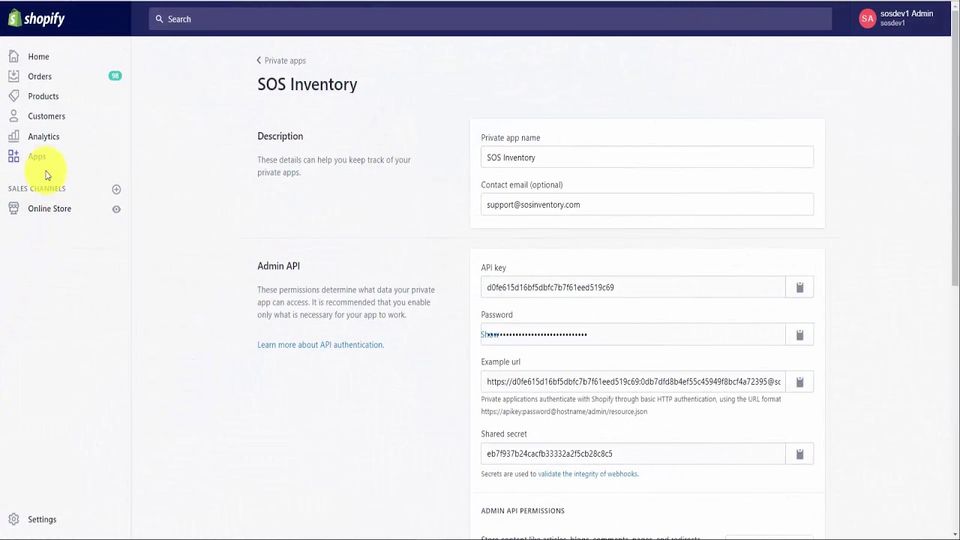Copy the Example url to clipboard
960x540 pixels.
click(800, 382)
